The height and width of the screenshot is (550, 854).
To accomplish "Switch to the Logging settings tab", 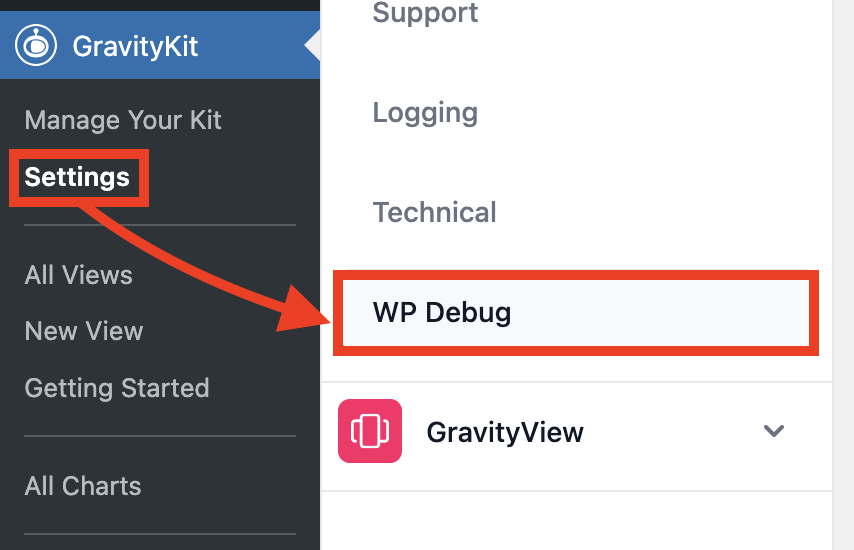I will [x=425, y=112].
